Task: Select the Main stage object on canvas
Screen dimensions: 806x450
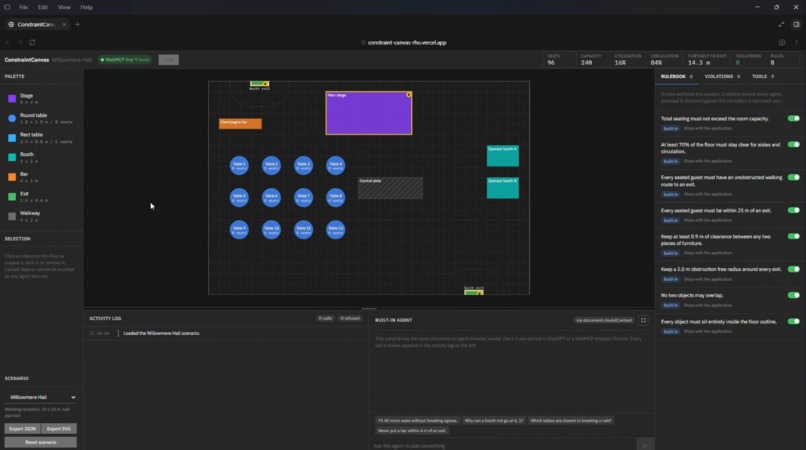Action: coord(369,113)
